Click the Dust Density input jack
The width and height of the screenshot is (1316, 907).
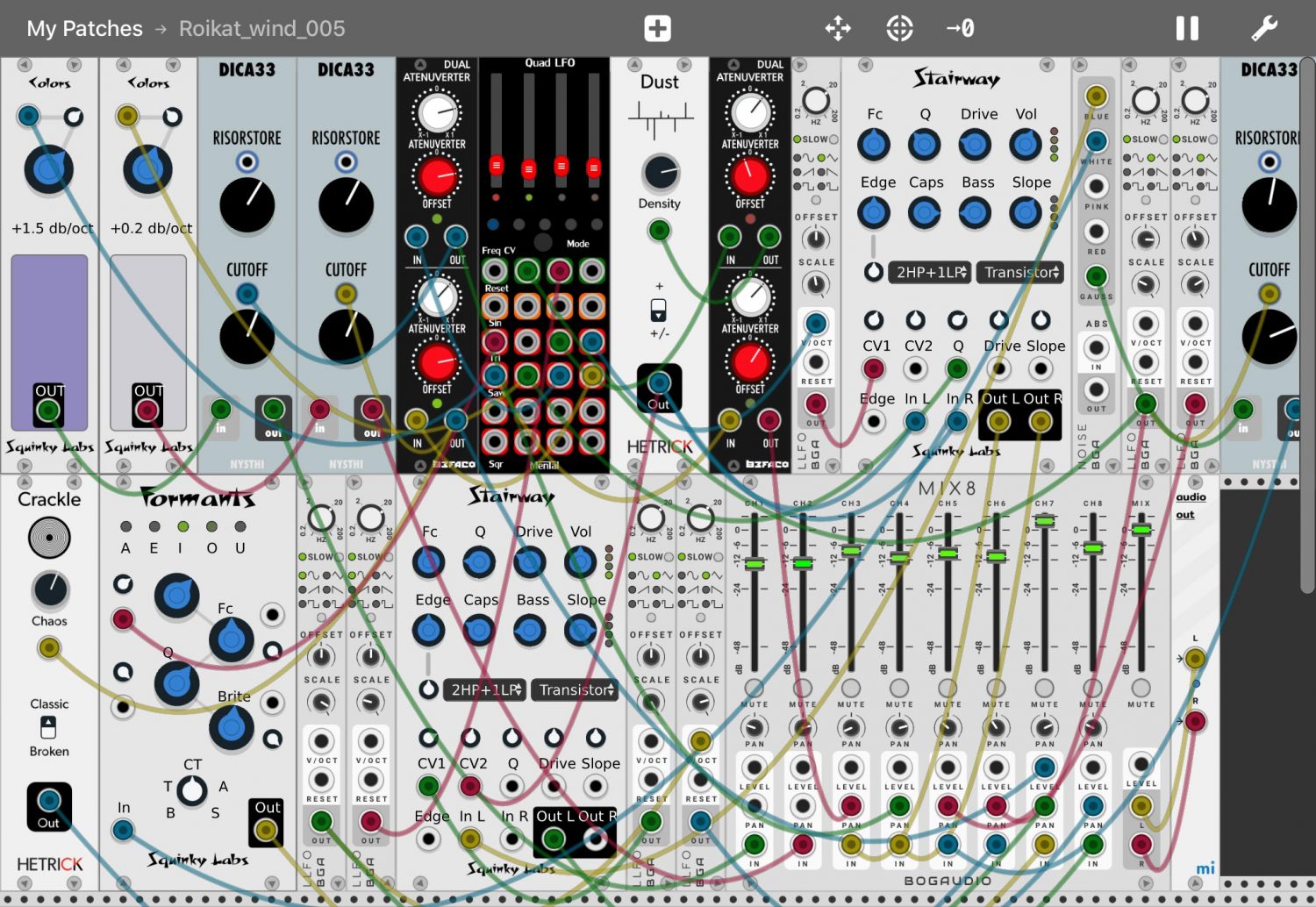(x=659, y=231)
